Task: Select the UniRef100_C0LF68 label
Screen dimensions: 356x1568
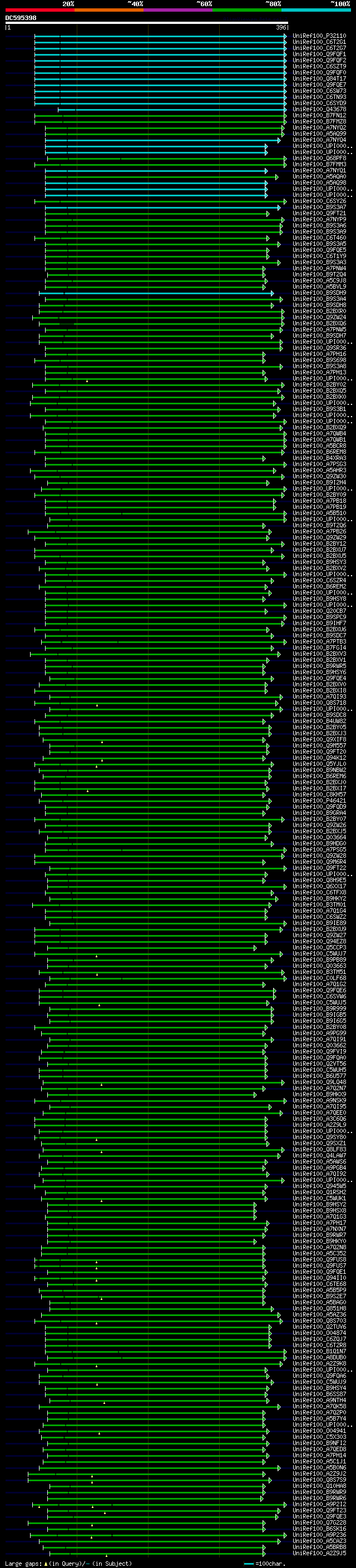Action: click(319, 977)
